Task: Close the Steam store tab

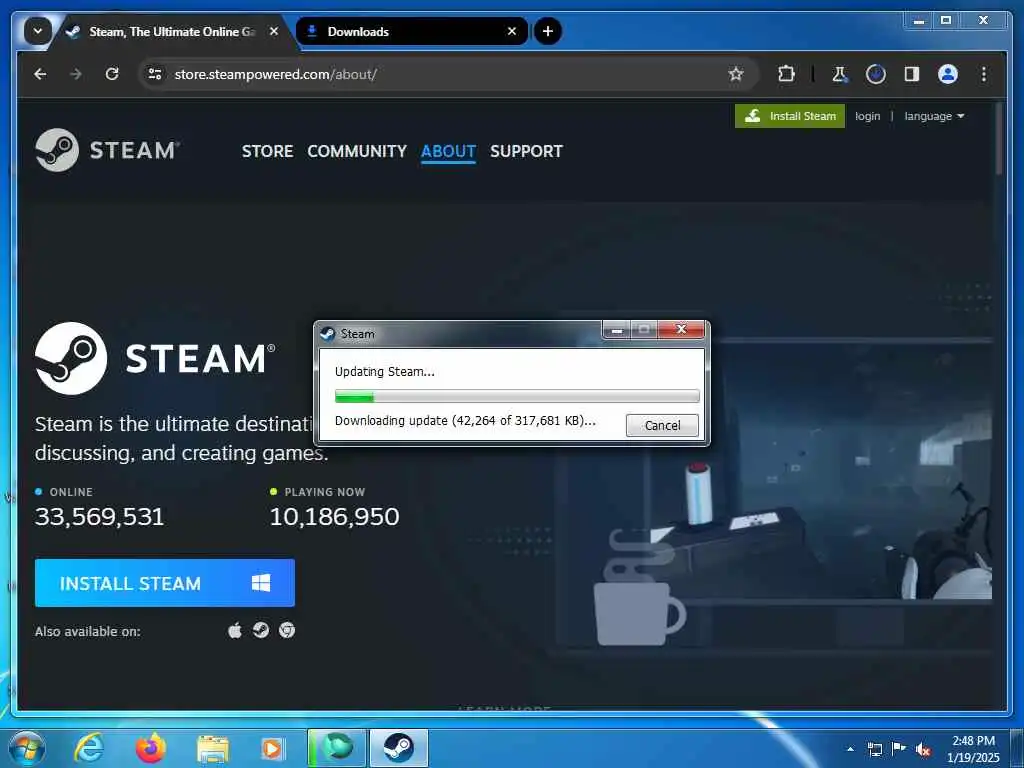Action: pos(274,31)
